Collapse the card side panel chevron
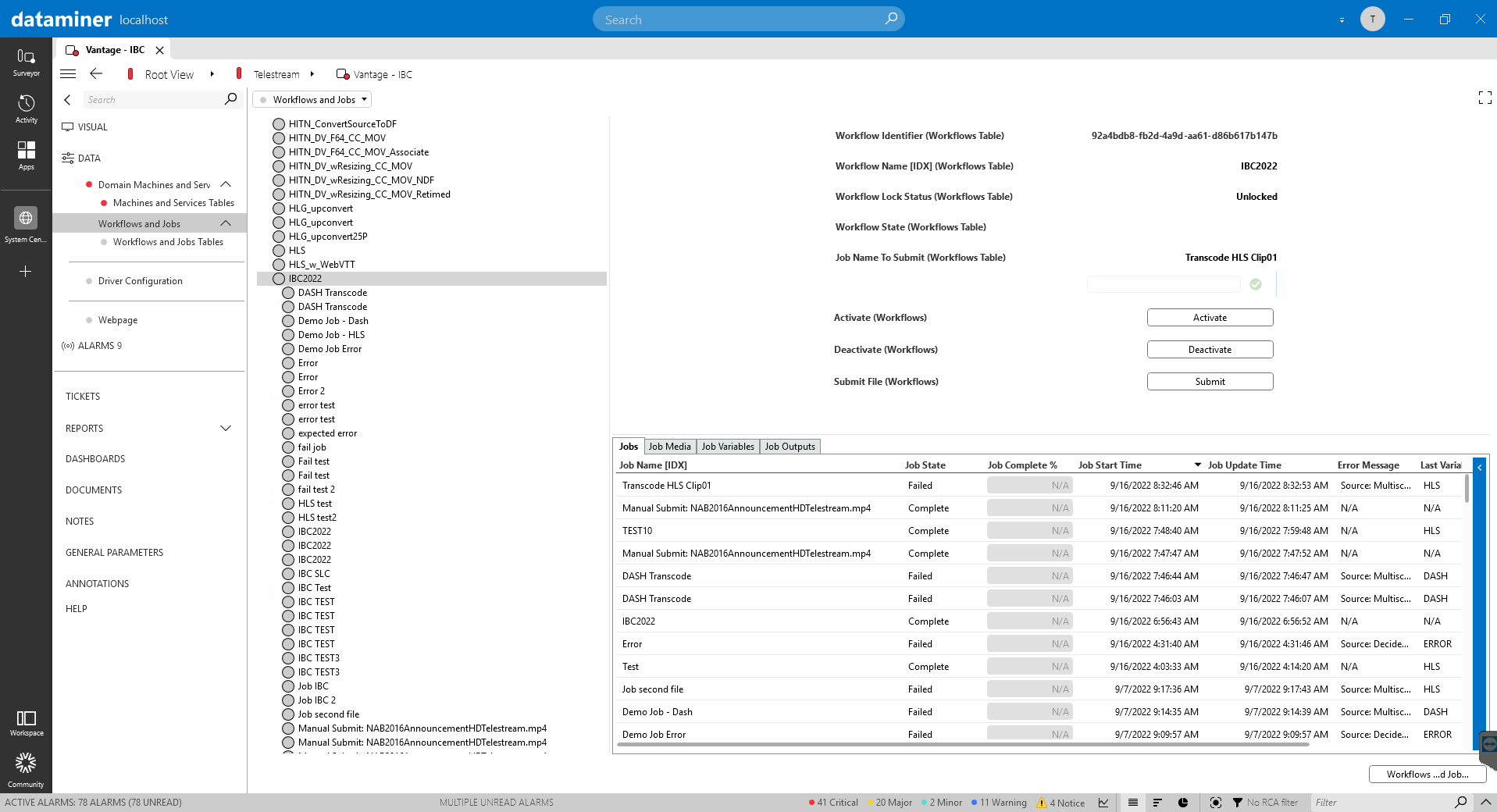This screenshot has height=812, width=1497. (x=67, y=100)
